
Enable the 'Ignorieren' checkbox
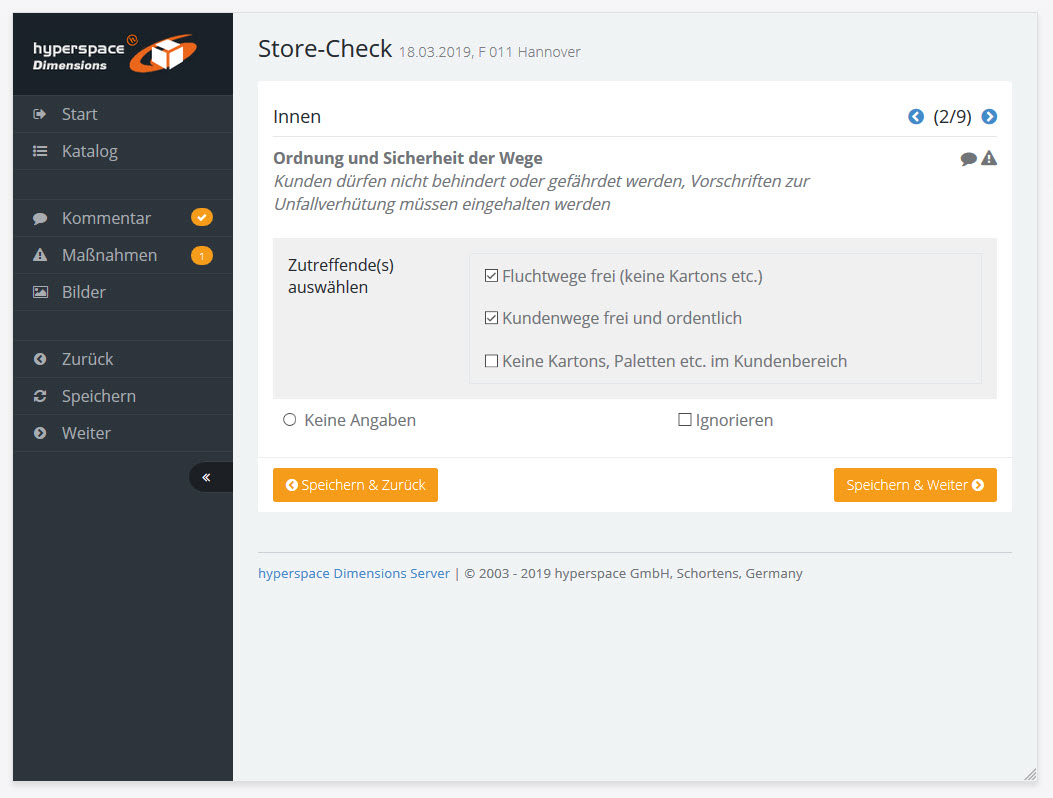[x=685, y=420]
